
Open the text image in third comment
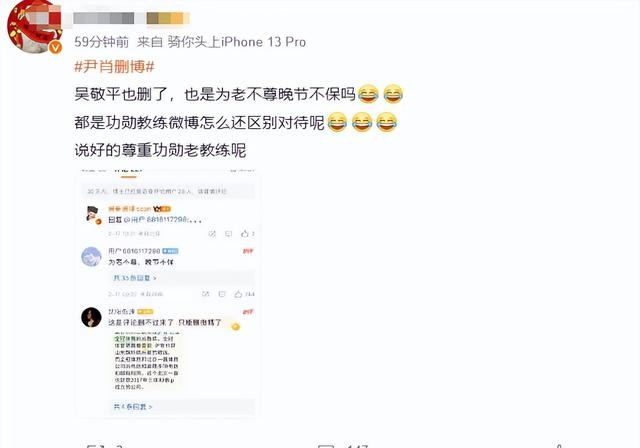147,361
